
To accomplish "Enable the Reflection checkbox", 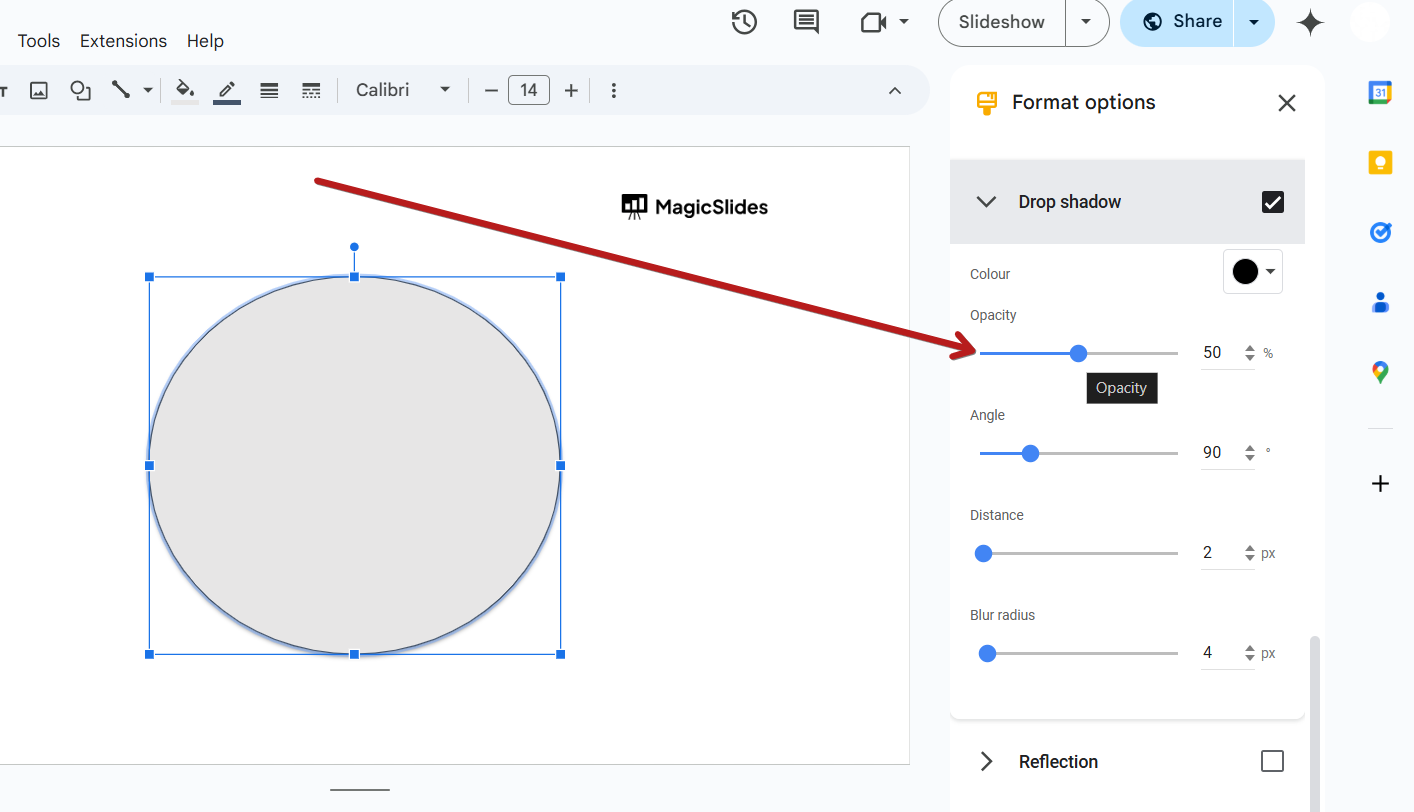I will (1272, 761).
